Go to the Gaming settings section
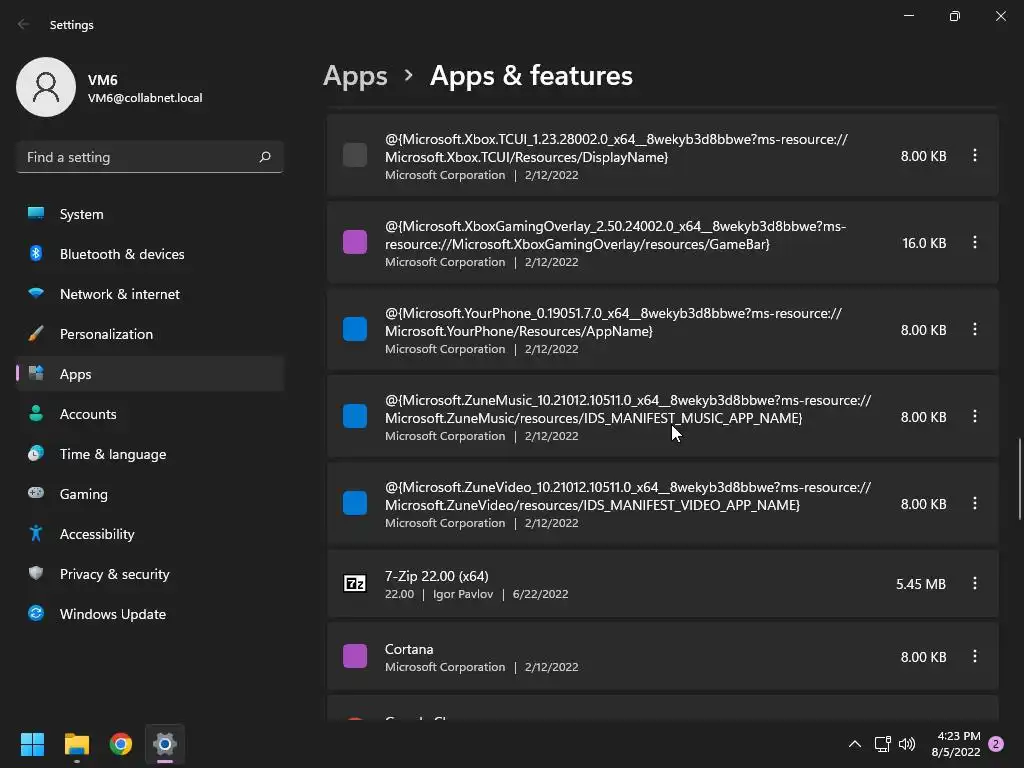This screenshot has height=768, width=1024. click(84, 494)
